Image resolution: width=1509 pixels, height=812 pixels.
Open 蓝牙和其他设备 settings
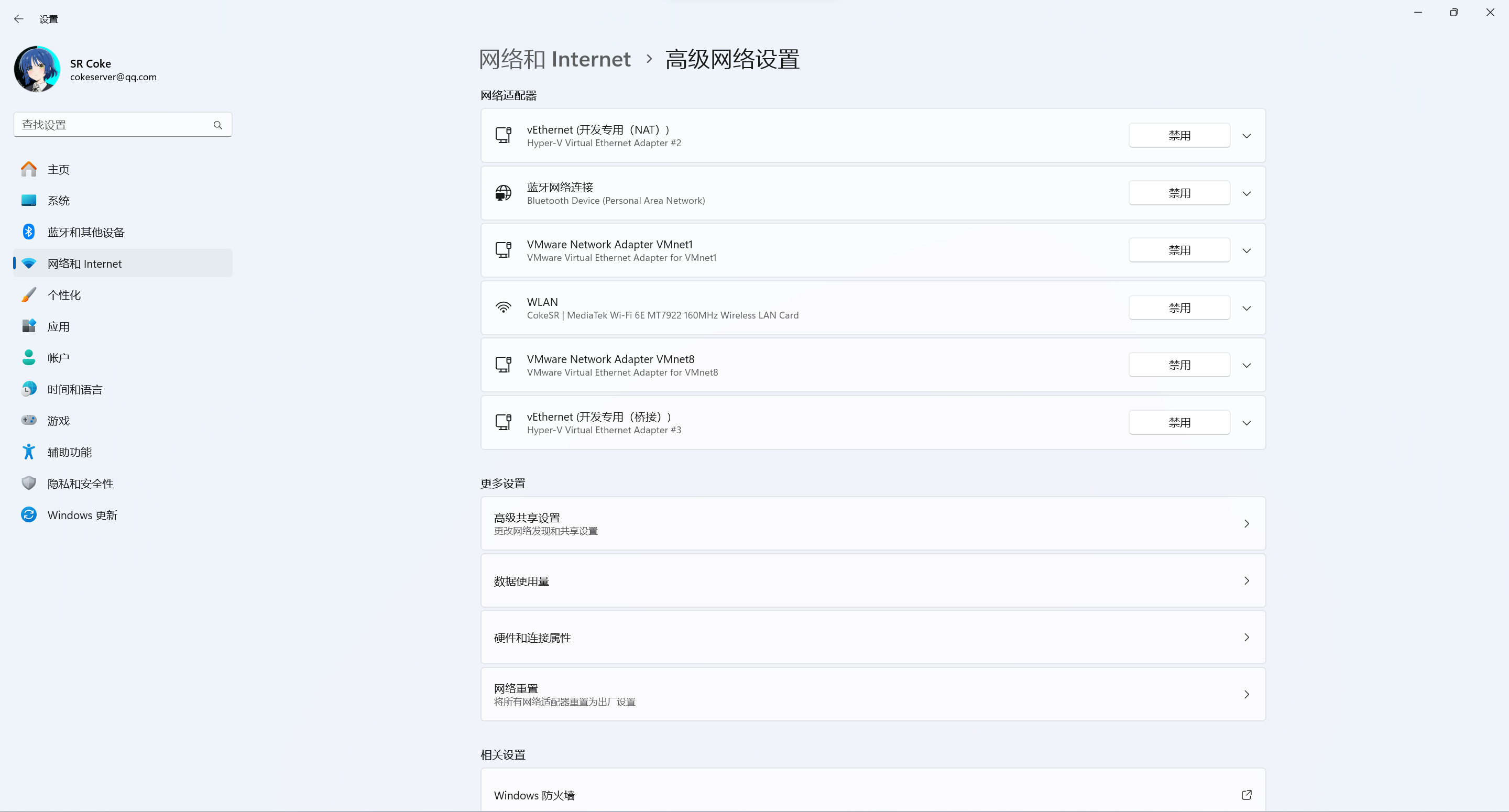(x=123, y=232)
